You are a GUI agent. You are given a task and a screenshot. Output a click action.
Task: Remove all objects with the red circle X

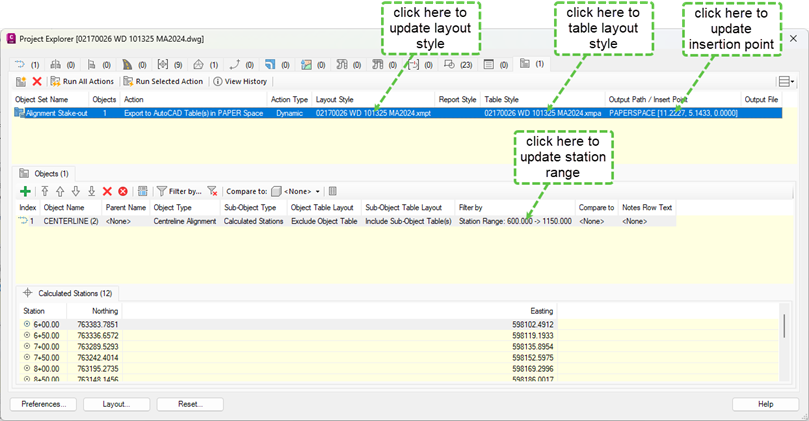coord(123,191)
